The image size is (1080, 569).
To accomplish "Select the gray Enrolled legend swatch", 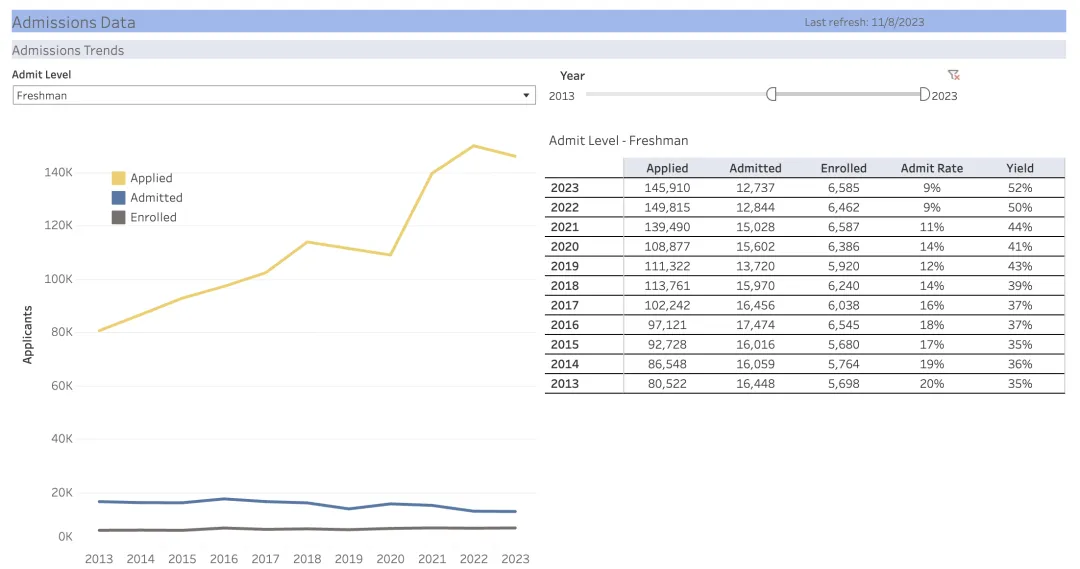I will coord(119,217).
